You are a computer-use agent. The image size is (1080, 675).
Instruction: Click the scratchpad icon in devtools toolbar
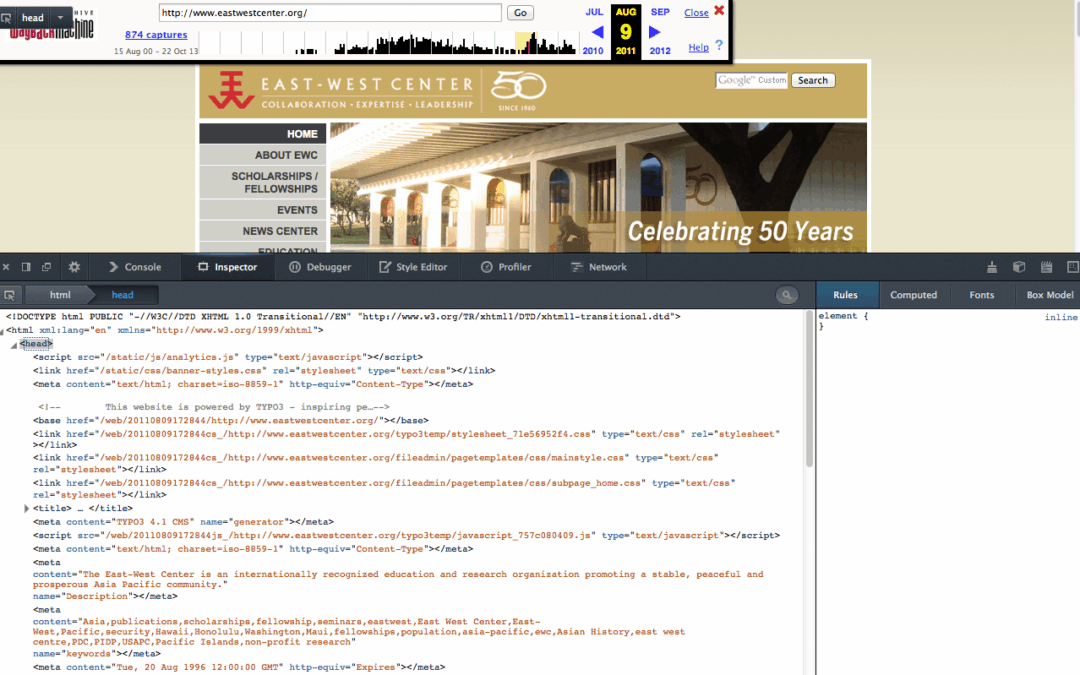(1046, 267)
